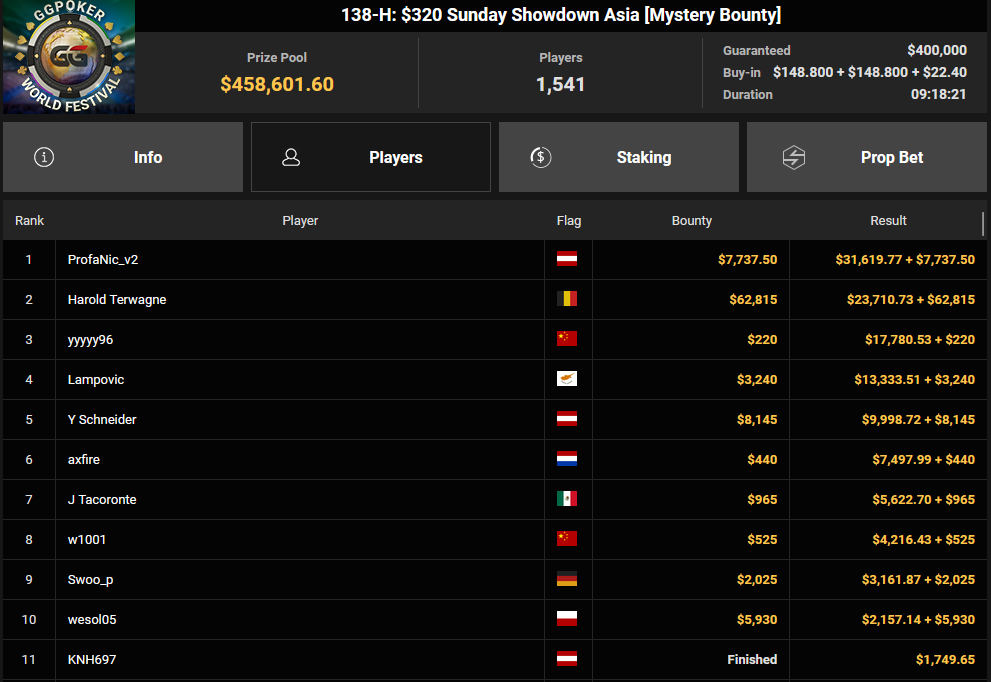
Task: Click the $400,000 guaranteed value
Action: pos(937,50)
